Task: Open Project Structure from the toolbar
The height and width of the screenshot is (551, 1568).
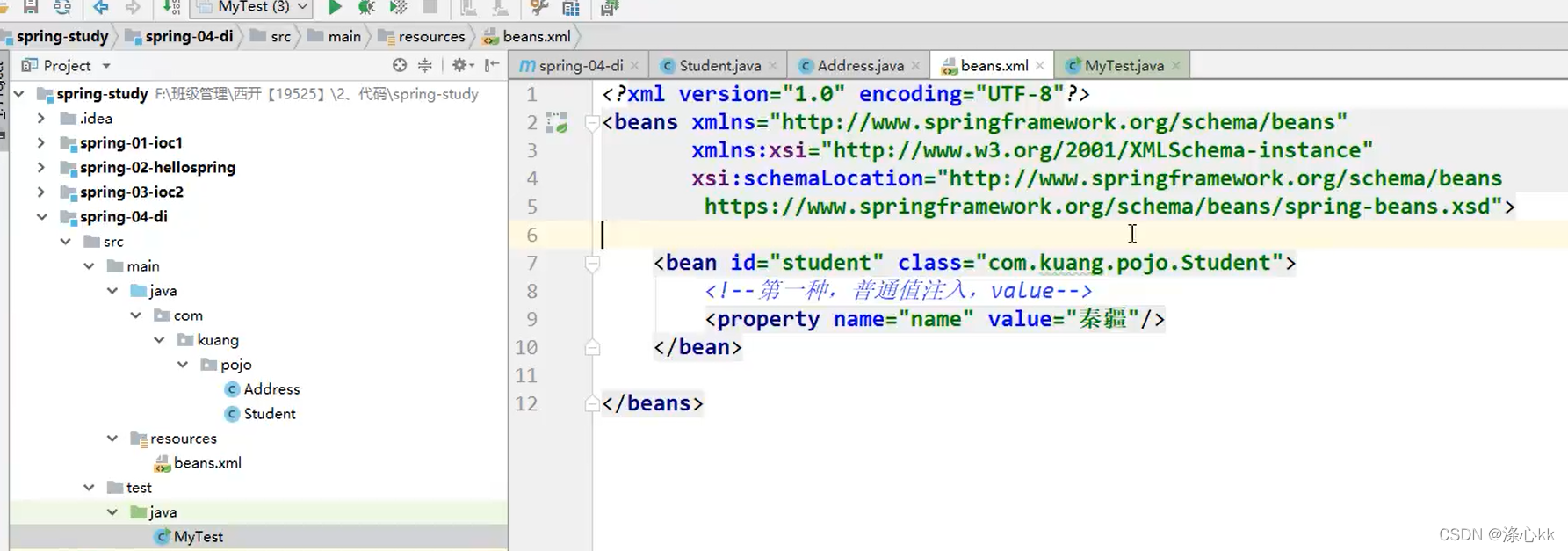Action: pos(571,7)
